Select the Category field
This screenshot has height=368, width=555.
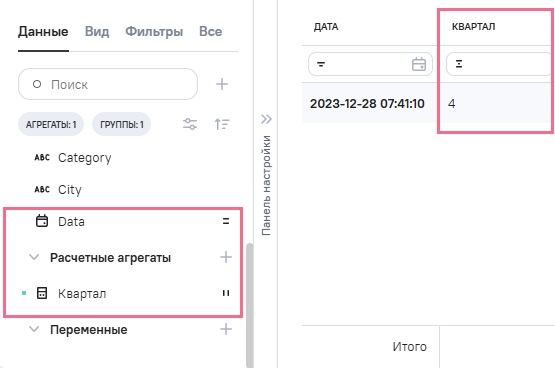point(85,157)
